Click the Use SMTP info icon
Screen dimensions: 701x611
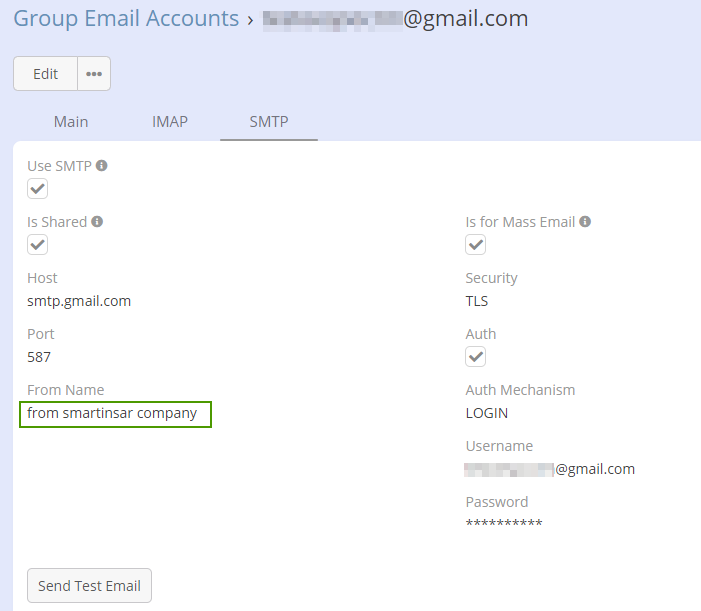[101, 166]
